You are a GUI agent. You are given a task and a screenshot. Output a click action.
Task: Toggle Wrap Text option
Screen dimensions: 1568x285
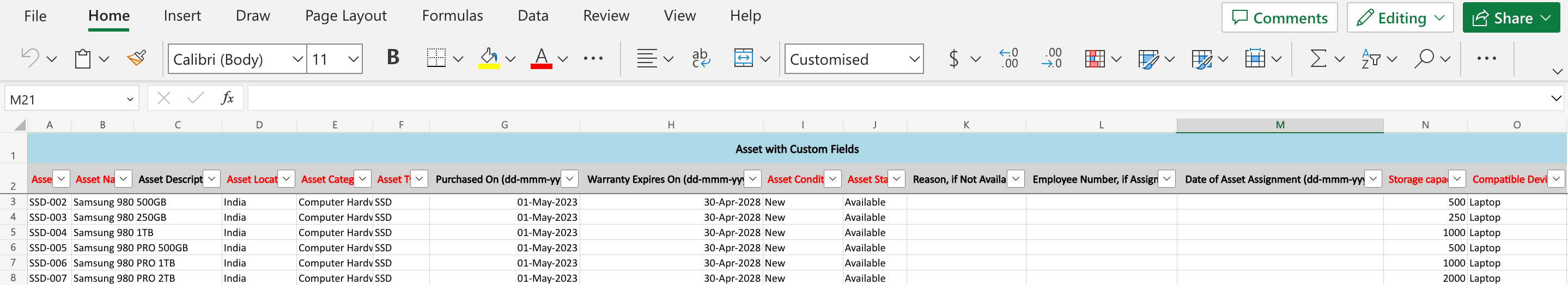click(x=701, y=59)
